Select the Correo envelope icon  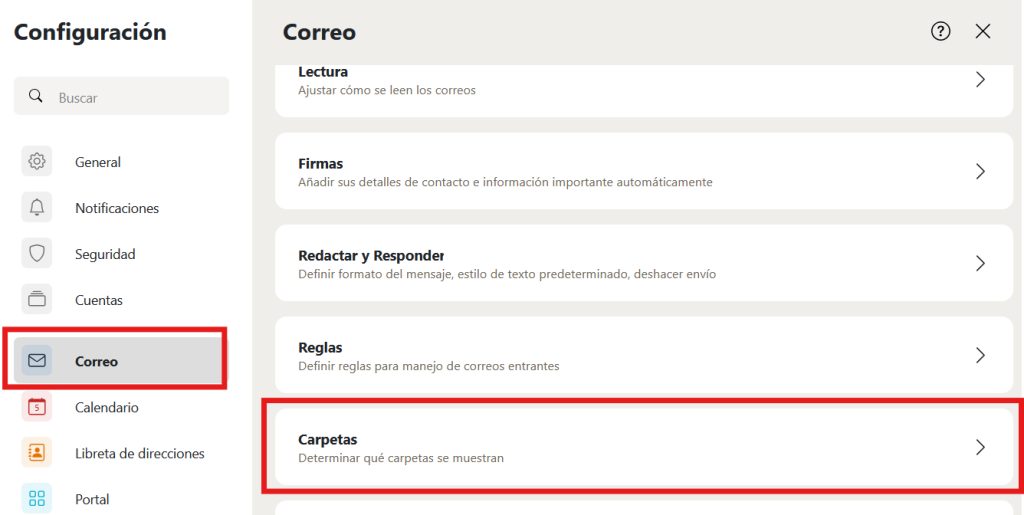[x=37, y=360]
